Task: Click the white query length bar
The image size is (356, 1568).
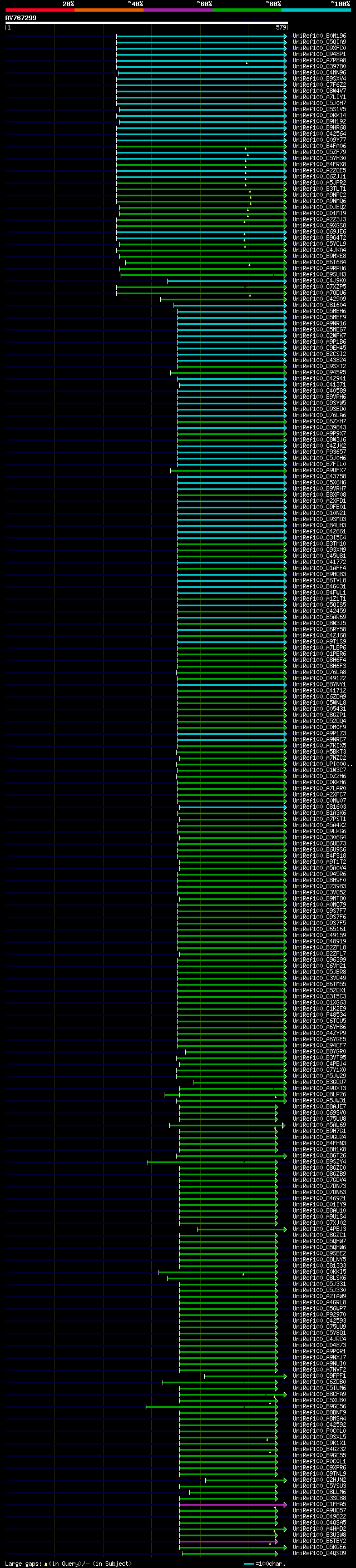Action: (x=147, y=22)
